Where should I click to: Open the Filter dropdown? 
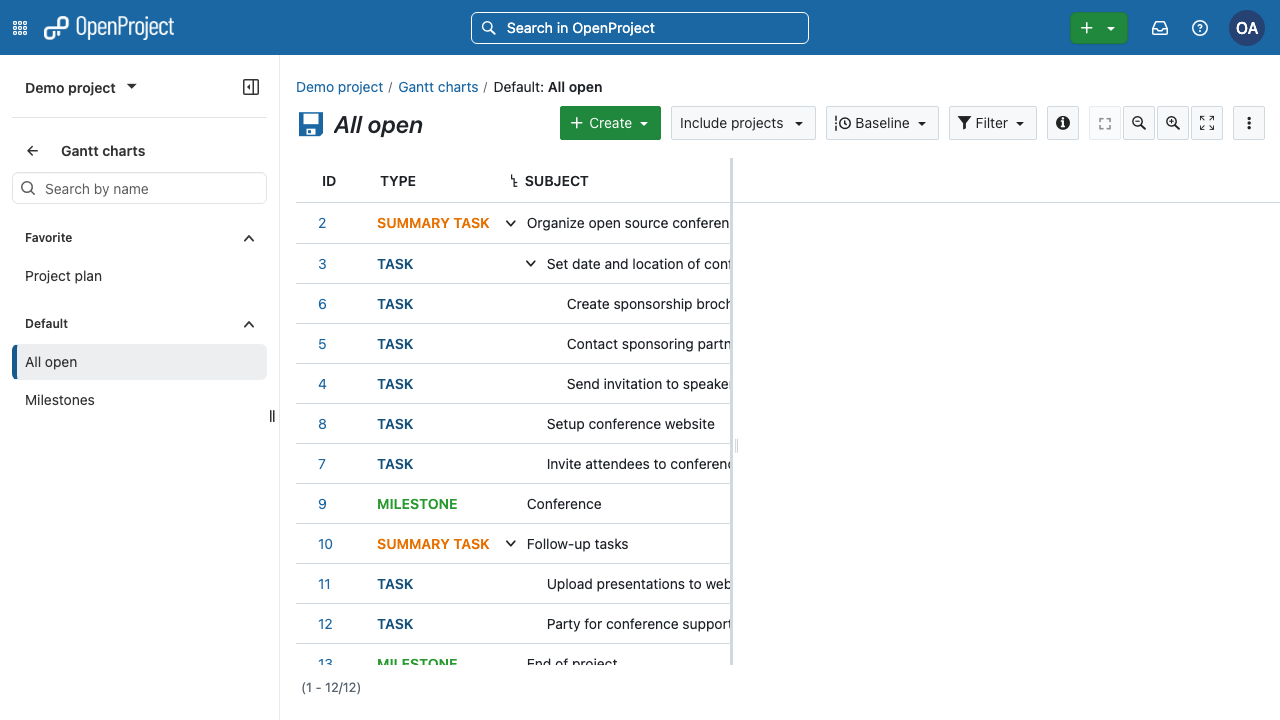992,123
